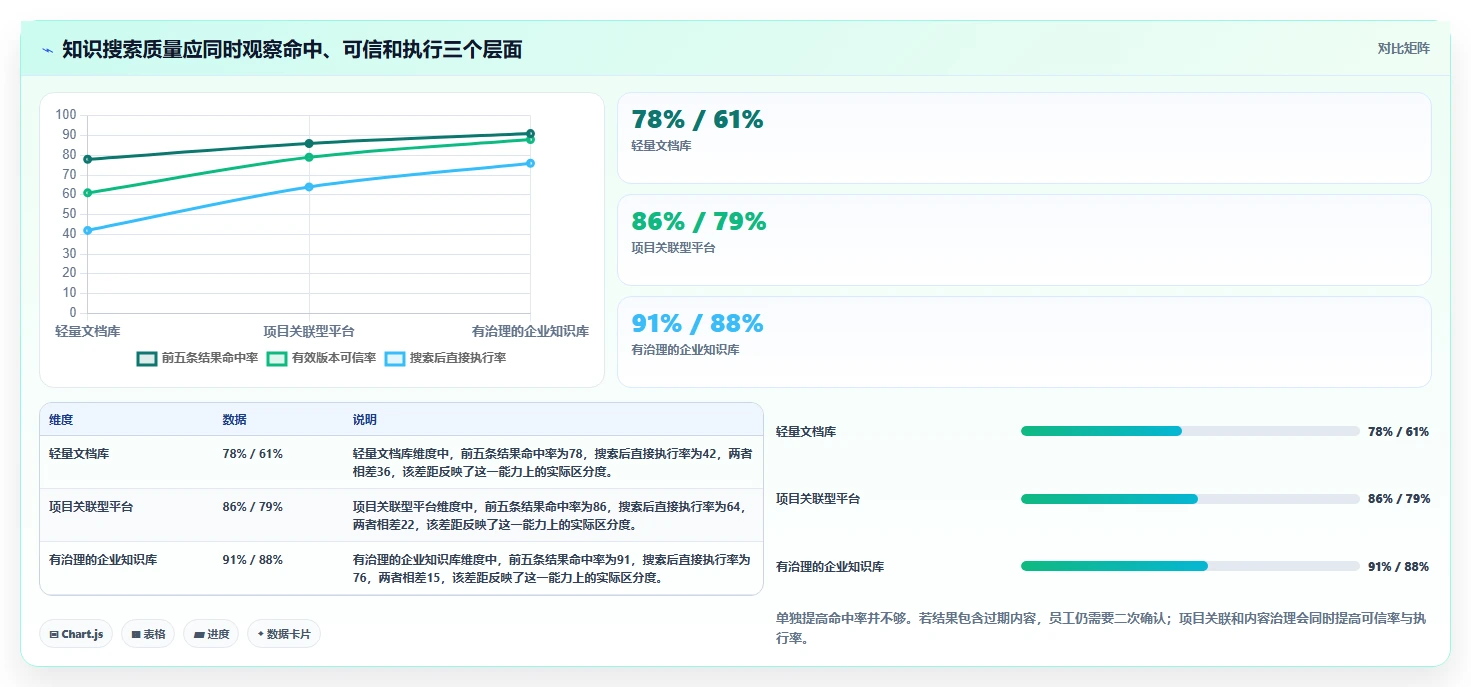
Task: Click the diamond icon in 数据卡片 chip
Action: [x=260, y=634]
